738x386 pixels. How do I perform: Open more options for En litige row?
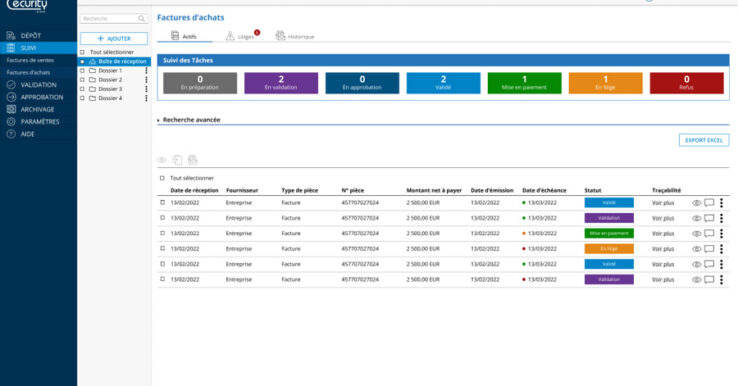722,249
